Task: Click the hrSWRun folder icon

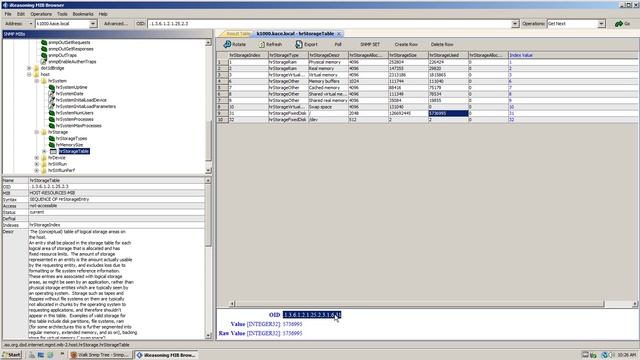Action: point(44,164)
